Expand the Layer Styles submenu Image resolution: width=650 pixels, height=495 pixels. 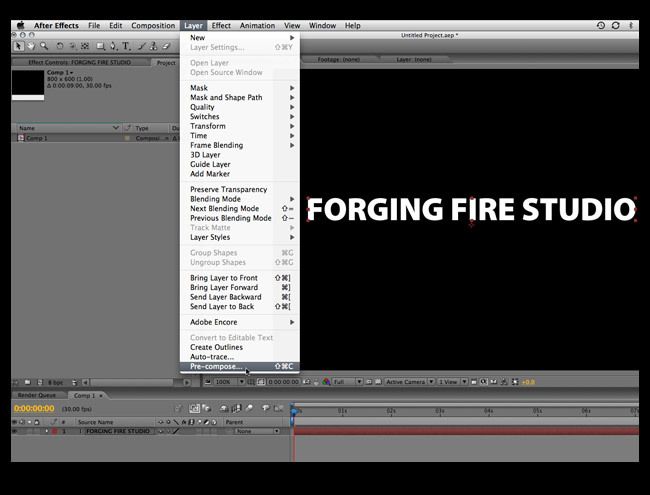[240, 237]
